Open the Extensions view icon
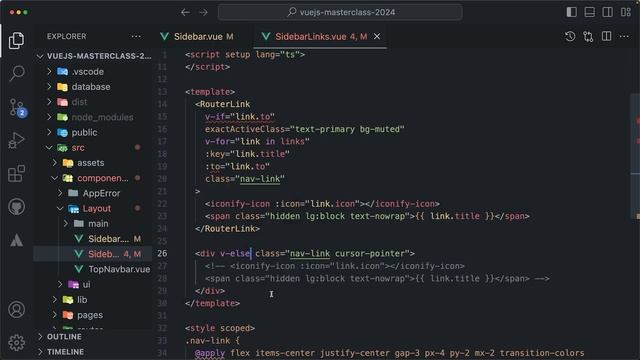This screenshot has height=360, width=640. 16,174
